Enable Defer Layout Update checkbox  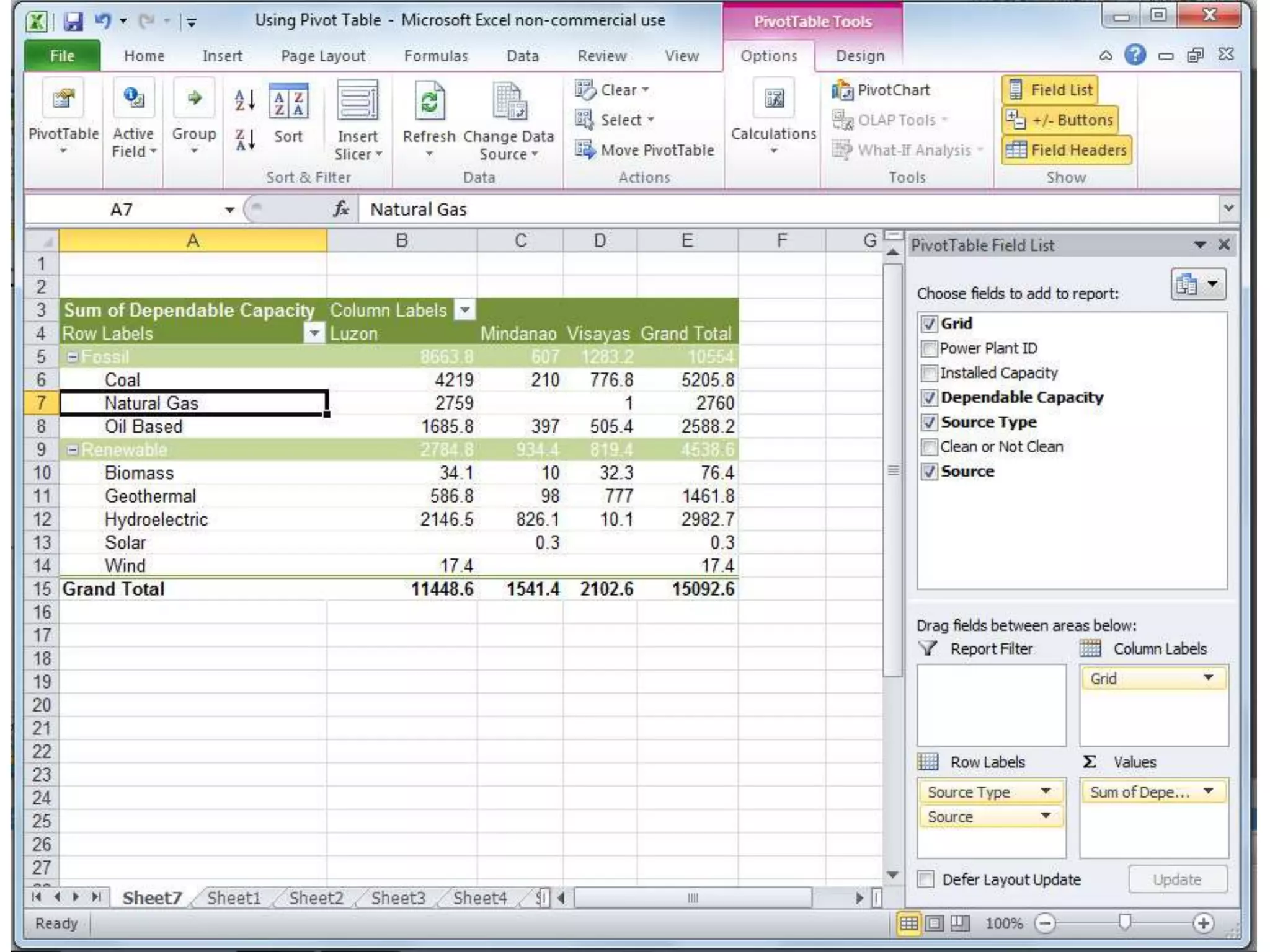(x=926, y=879)
